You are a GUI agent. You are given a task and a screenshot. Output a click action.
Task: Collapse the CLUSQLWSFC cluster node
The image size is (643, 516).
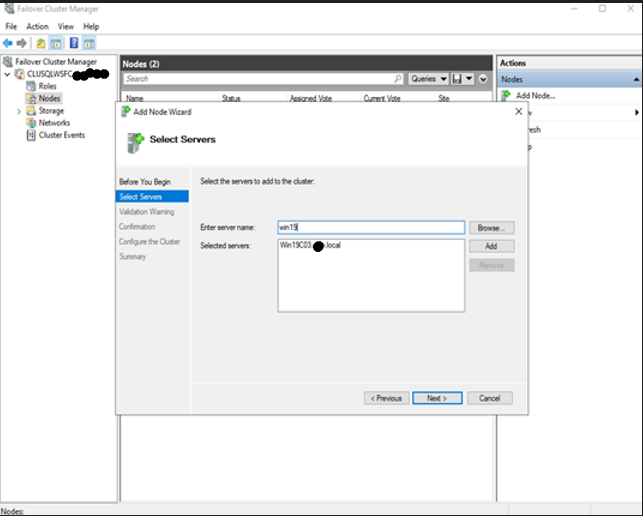pos(8,74)
